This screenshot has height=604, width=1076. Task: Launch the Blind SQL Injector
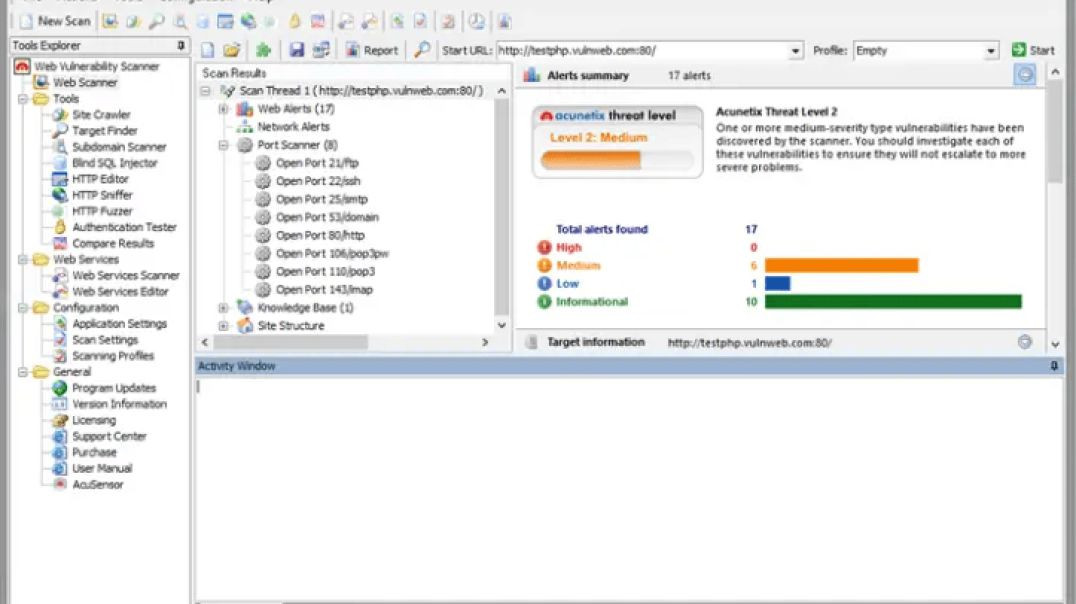115,163
